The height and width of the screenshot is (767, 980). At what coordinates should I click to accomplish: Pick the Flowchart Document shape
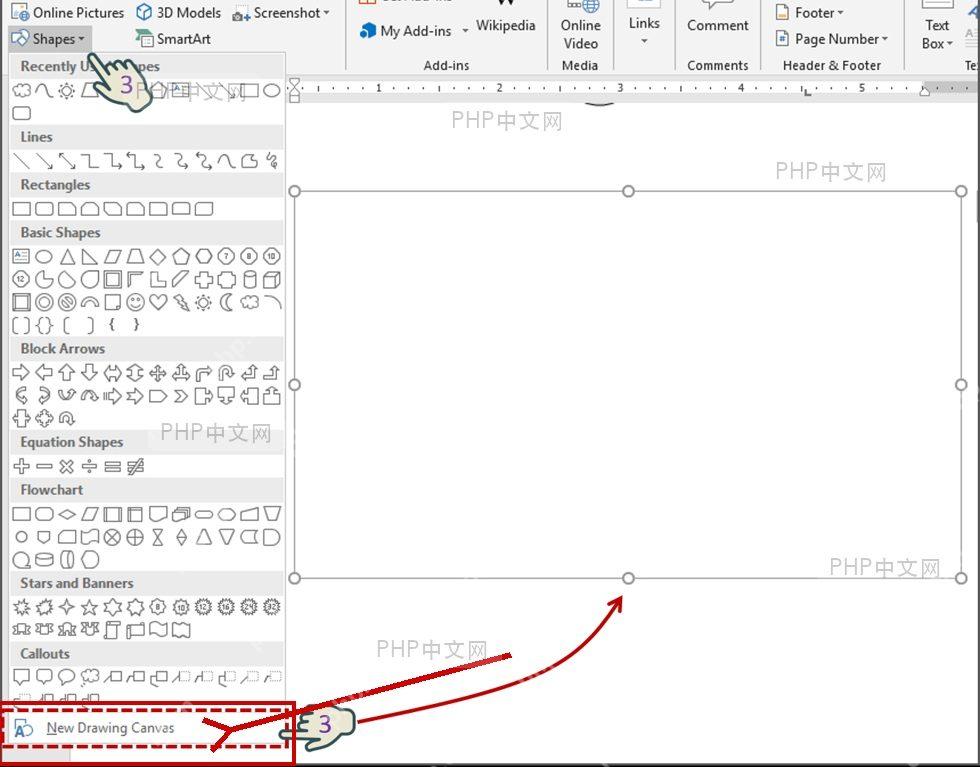pos(158,514)
